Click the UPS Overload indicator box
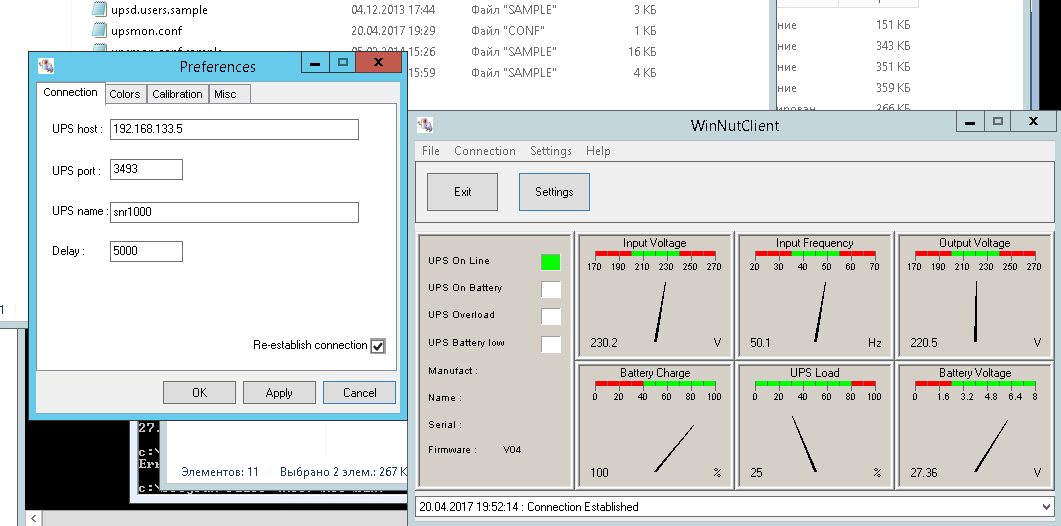Screen dimensions: 1061x526 tap(550, 316)
